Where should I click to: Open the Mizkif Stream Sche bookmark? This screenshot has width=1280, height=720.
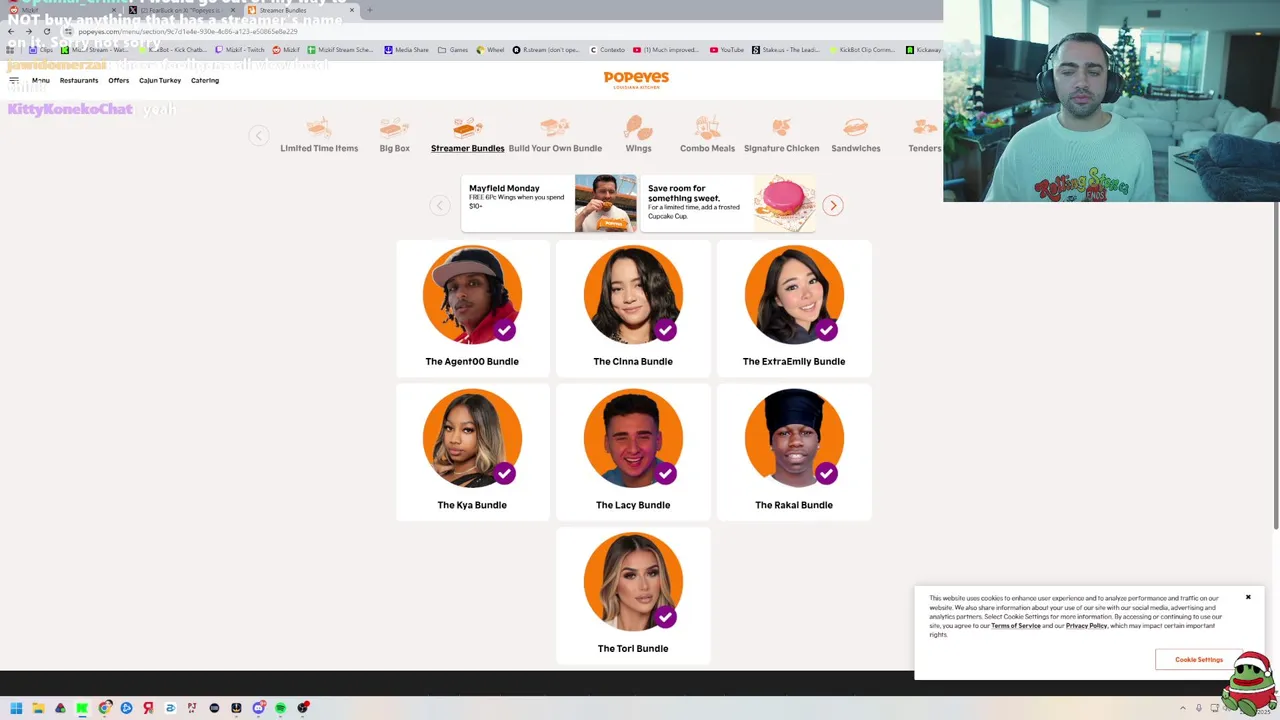point(342,50)
